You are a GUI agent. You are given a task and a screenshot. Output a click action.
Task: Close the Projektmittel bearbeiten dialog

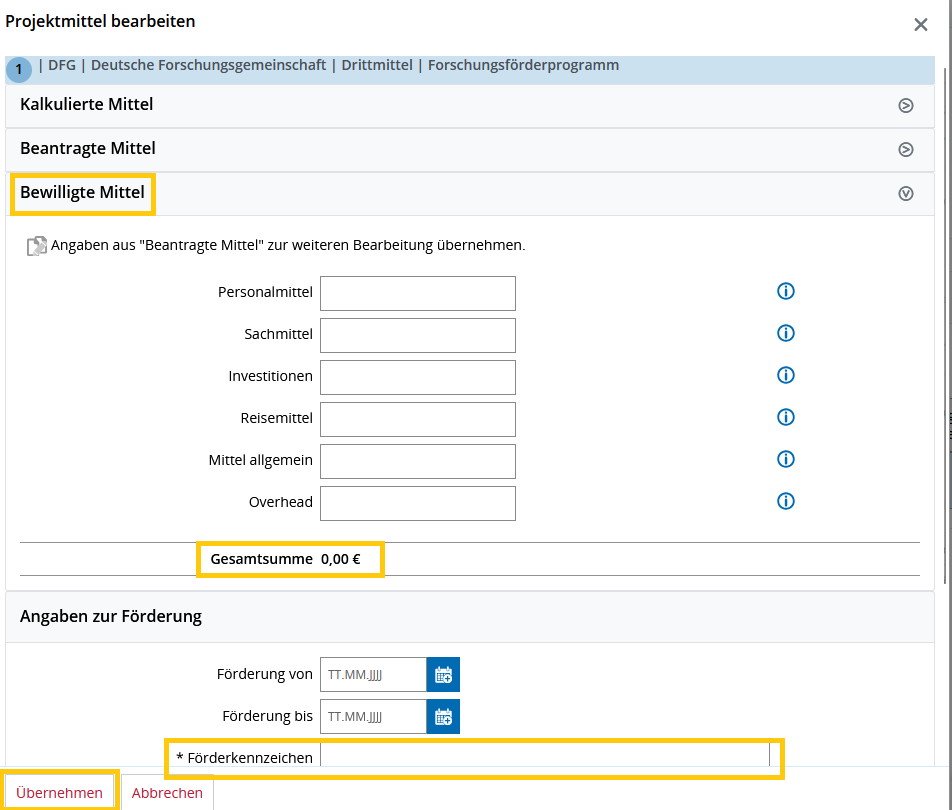920,25
